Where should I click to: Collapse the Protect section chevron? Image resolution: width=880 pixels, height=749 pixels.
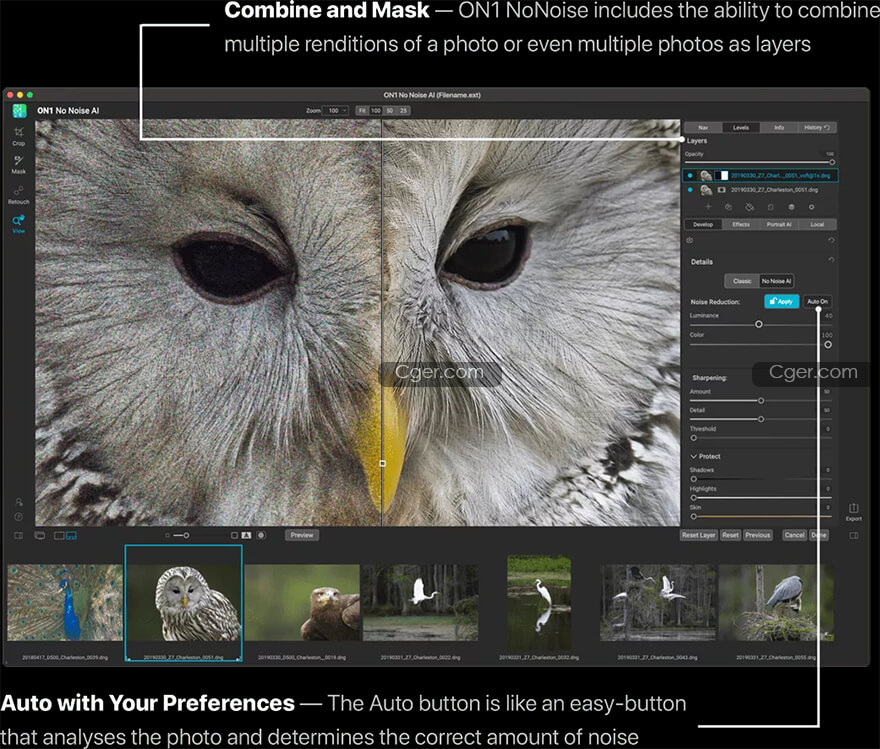[x=694, y=456]
